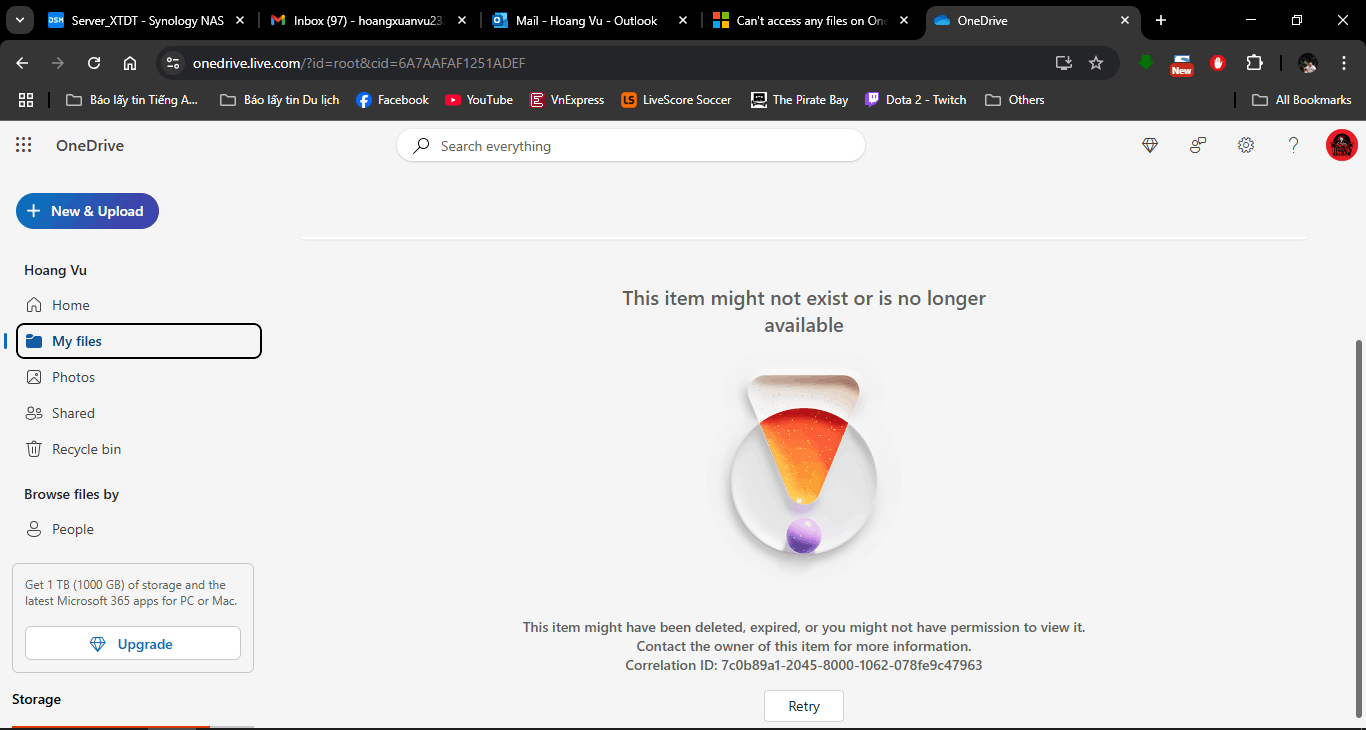The height and width of the screenshot is (730, 1366).
Task: Click the Correlation ID text
Action: [x=804, y=665]
